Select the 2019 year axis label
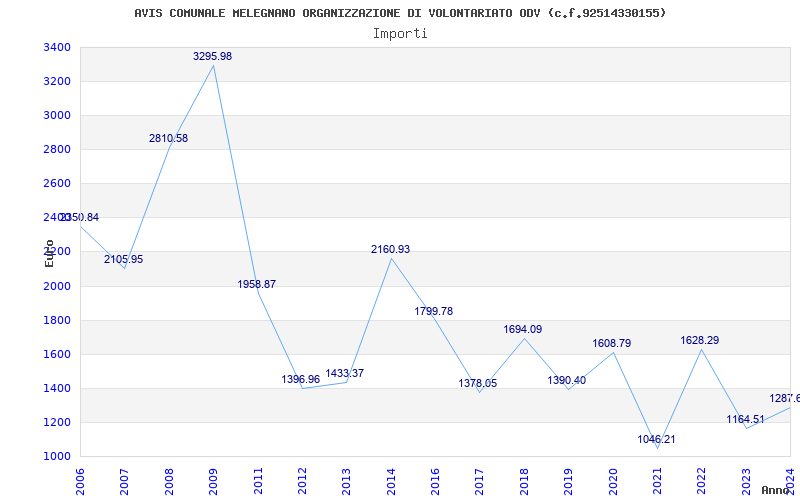Screen dimensions: 800x500 [x=568, y=482]
